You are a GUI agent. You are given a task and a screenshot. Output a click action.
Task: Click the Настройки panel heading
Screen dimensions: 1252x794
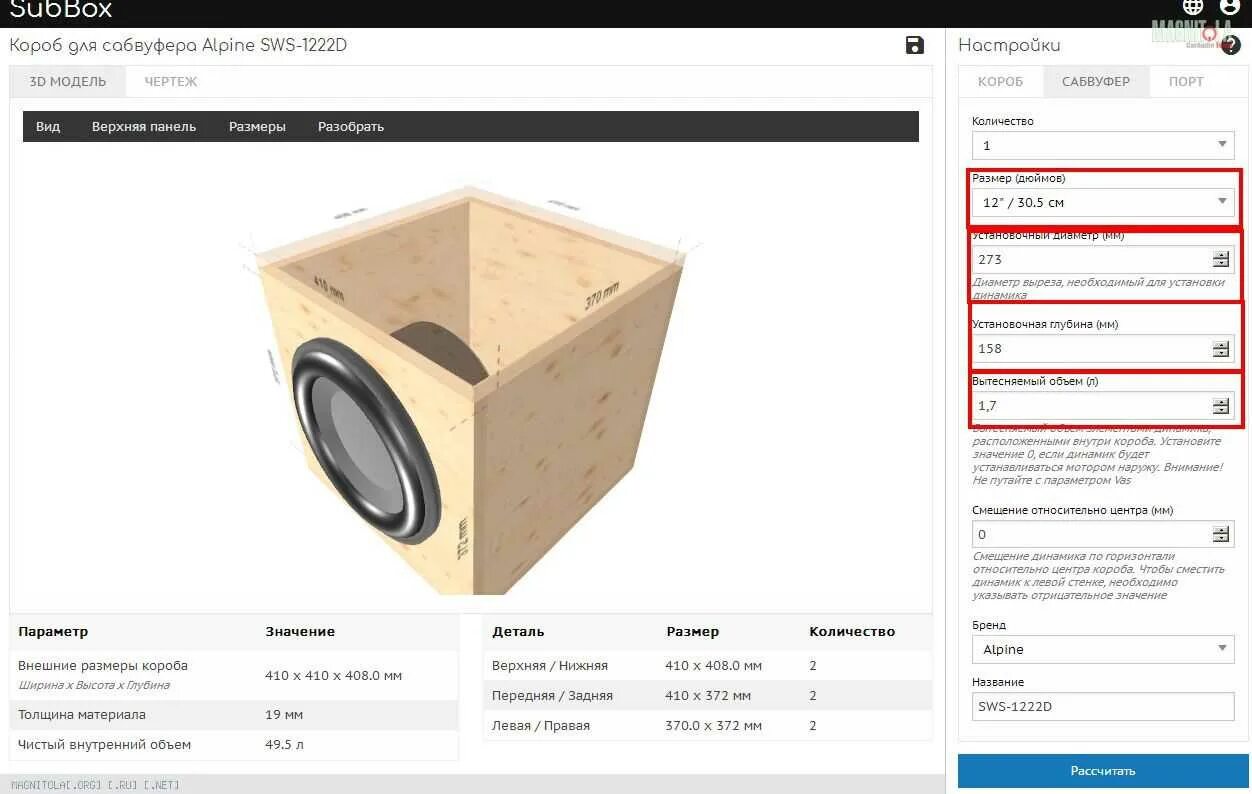click(x=1009, y=45)
